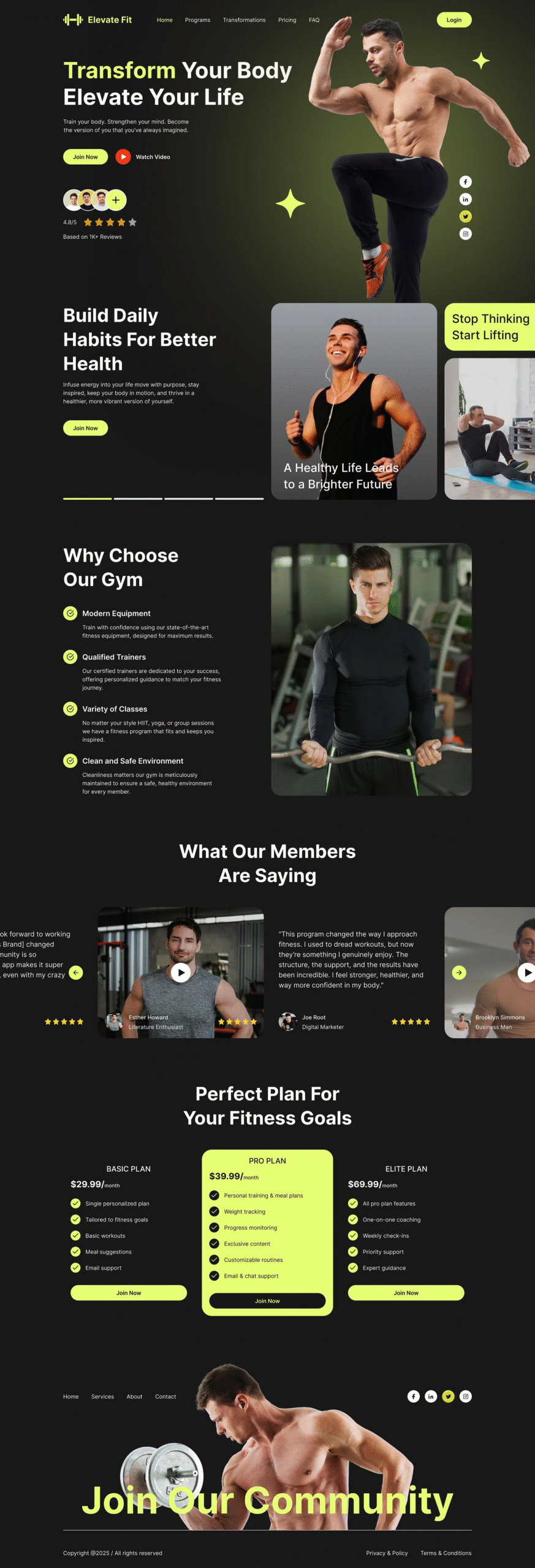Viewport: 535px width, 1568px height.
Task: Select the second slider progress bar segment
Action: pyautogui.click(x=138, y=499)
